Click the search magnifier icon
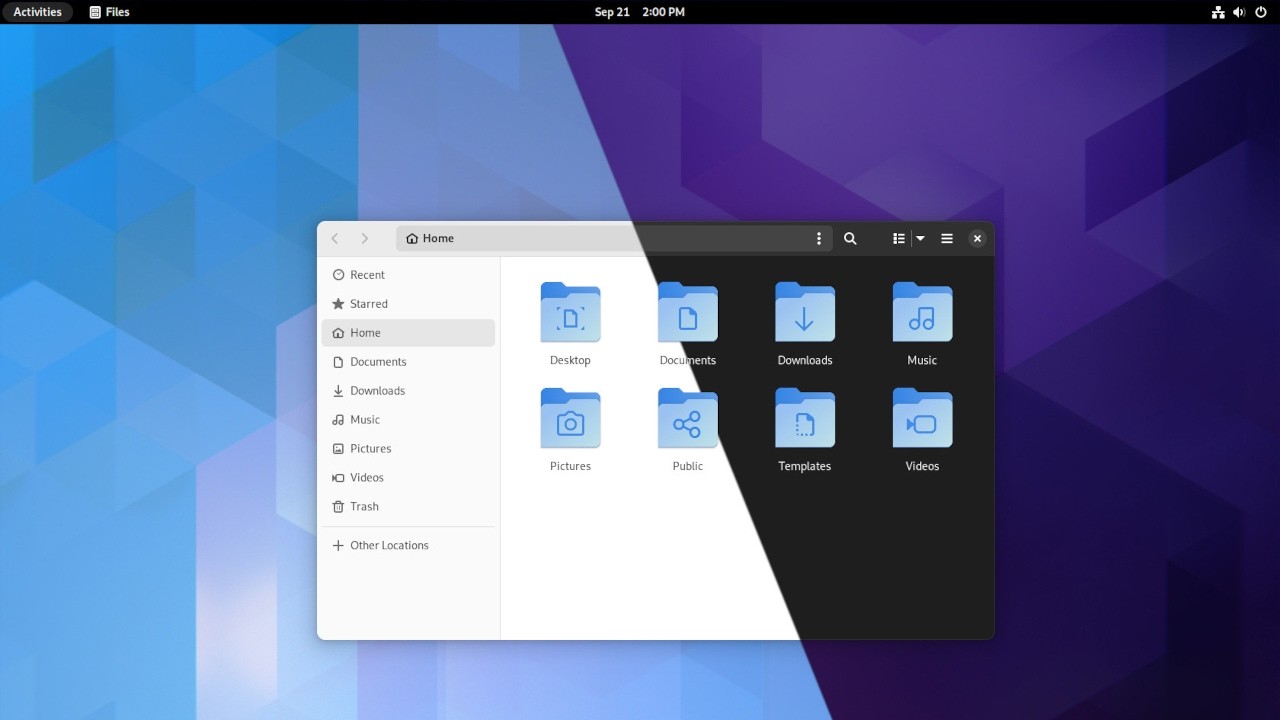Screen dimensions: 1280x720 pyautogui.click(x=850, y=238)
